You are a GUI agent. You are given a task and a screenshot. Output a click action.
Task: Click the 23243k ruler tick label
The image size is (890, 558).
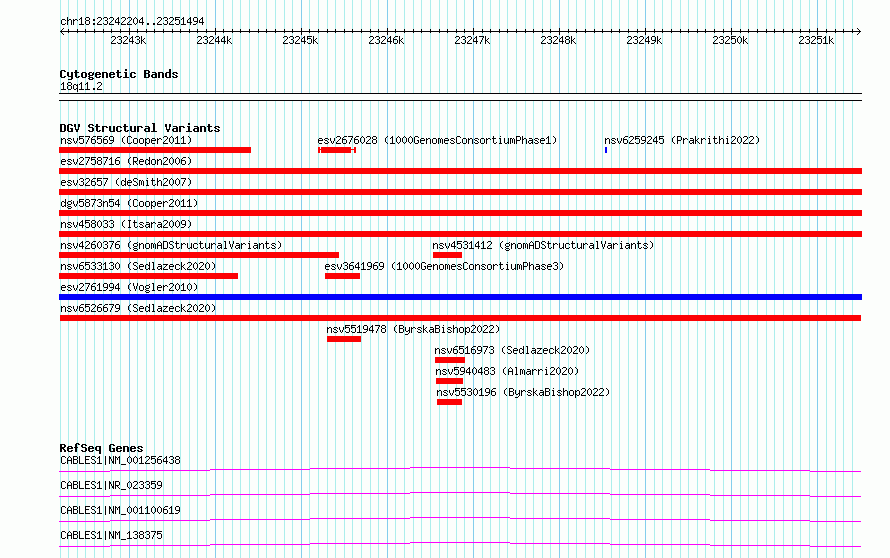pyautogui.click(x=128, y=40)
